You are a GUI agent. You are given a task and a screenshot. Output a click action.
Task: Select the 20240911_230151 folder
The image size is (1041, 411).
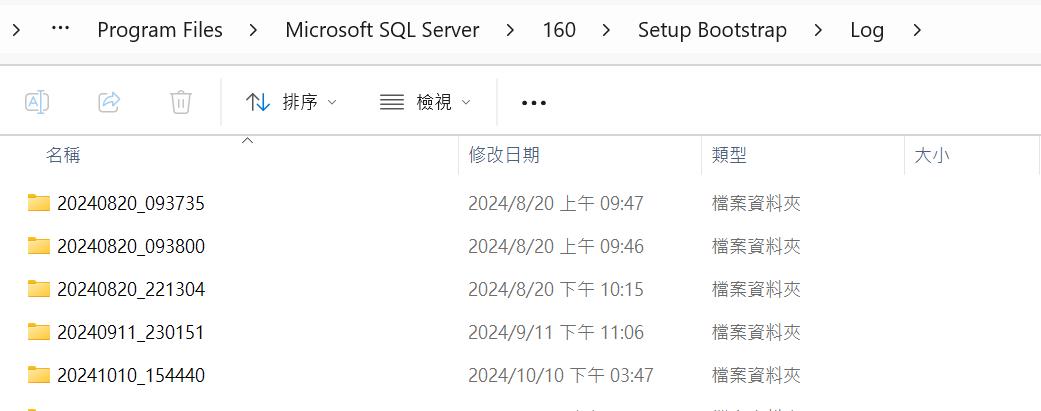130,332
